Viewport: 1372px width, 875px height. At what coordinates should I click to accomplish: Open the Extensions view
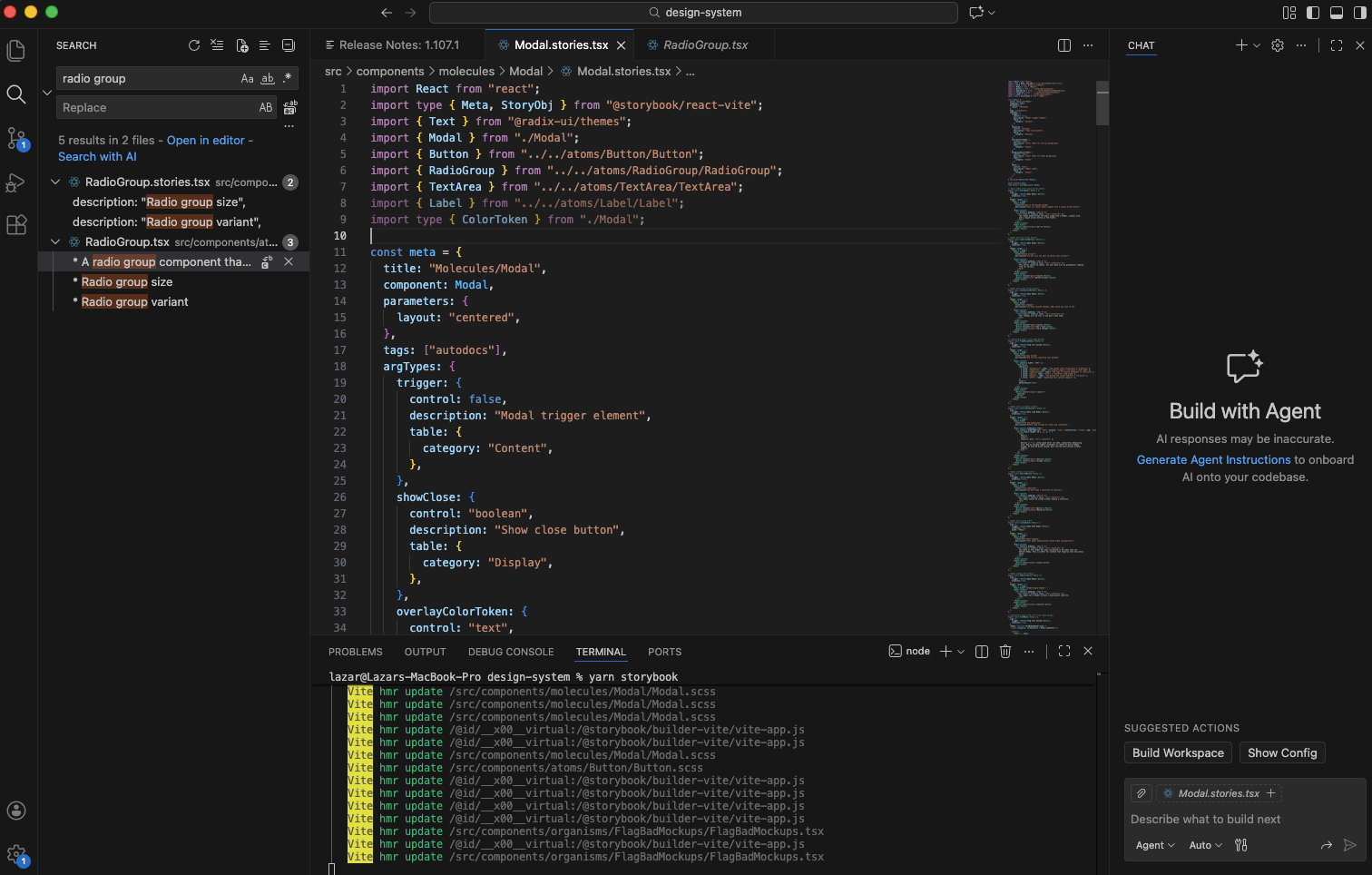(16, 225)
